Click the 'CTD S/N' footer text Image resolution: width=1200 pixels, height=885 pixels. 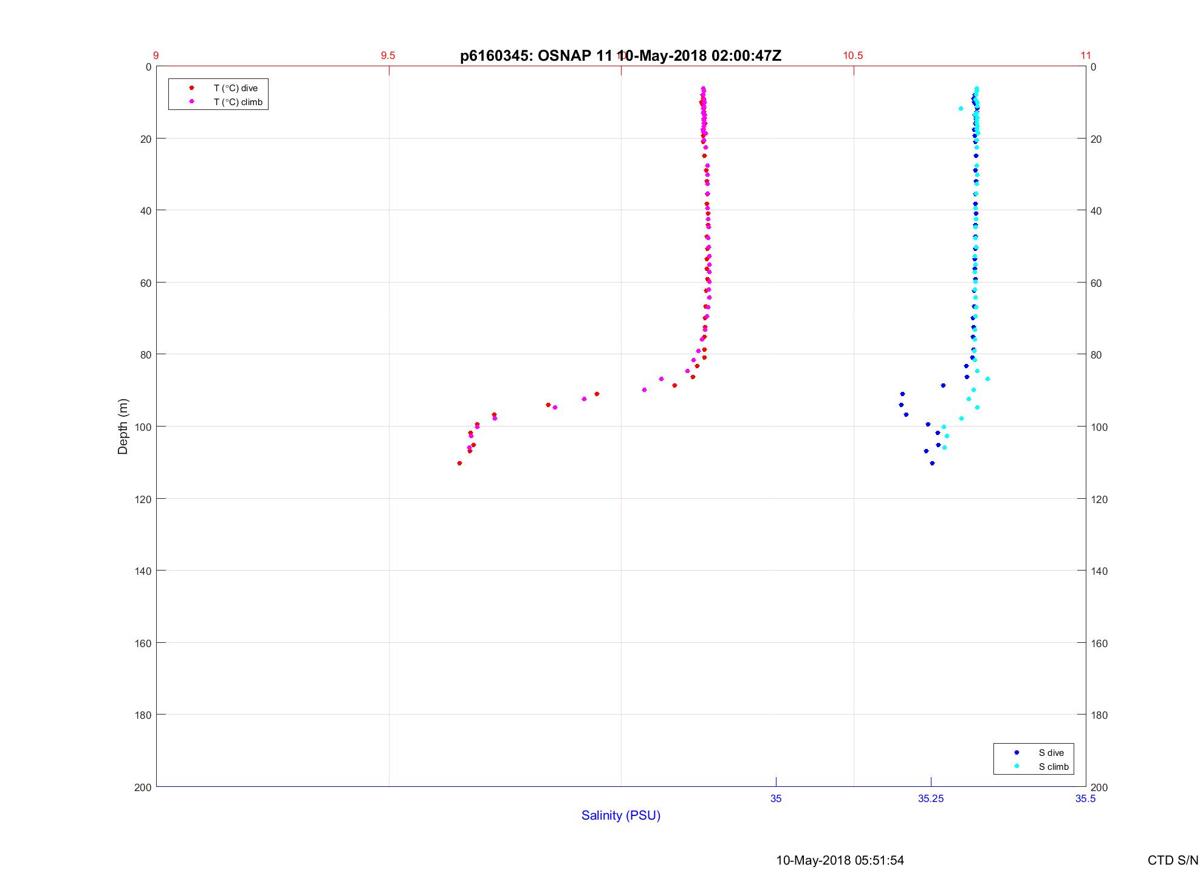(x=1173, y=860)
